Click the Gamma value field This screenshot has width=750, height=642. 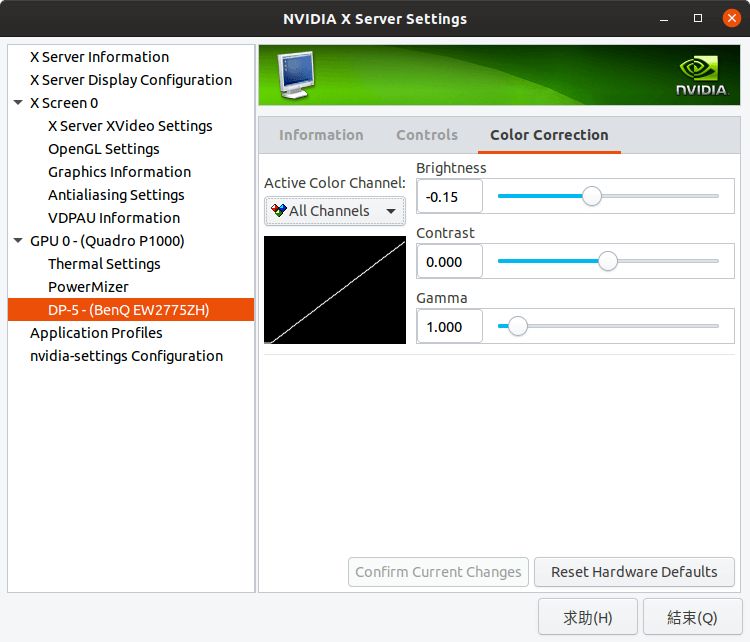coord(450,326)
